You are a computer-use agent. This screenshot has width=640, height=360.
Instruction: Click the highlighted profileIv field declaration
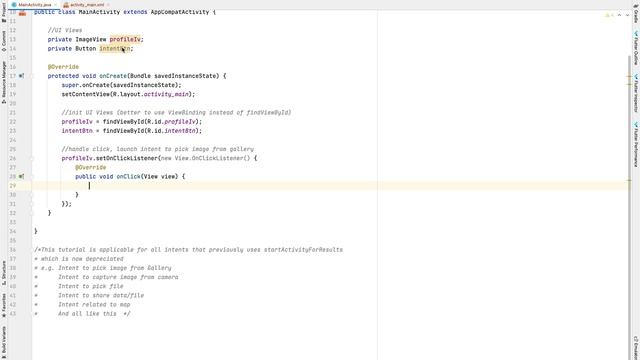(125, 39)
